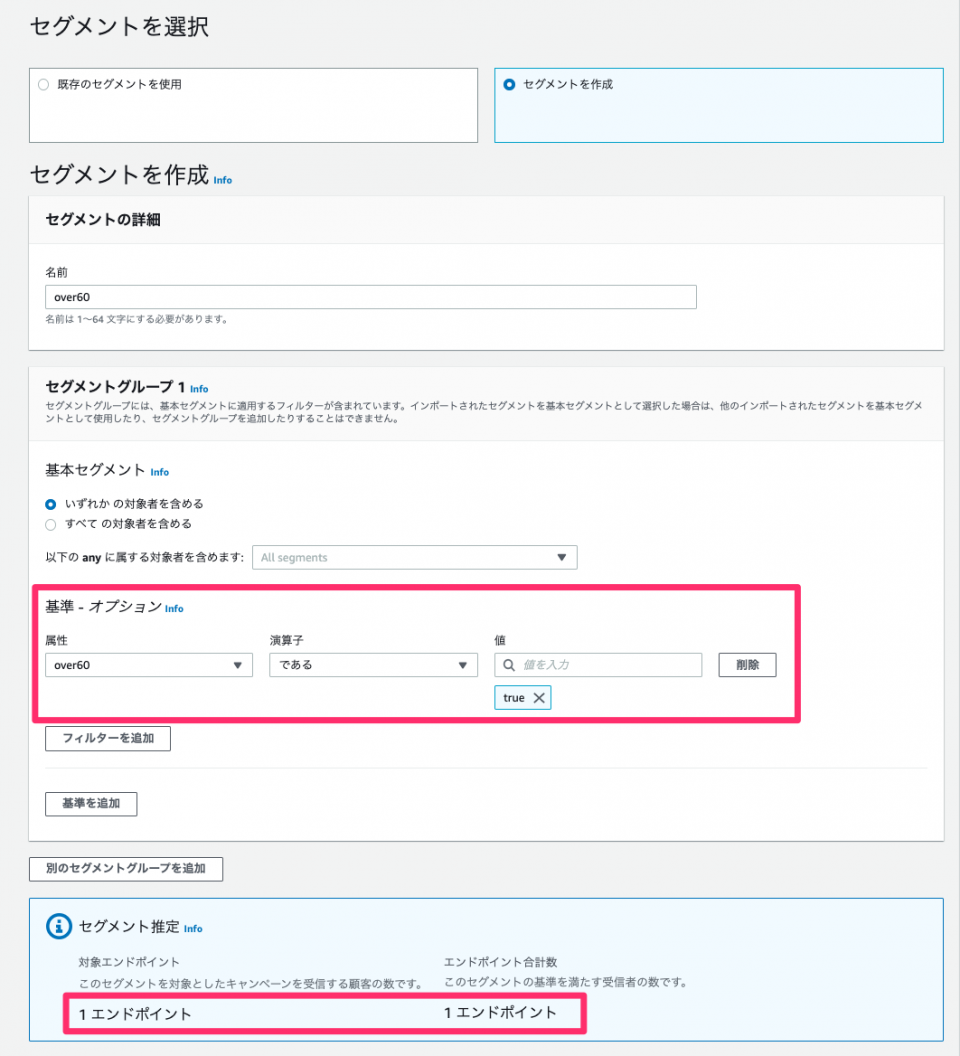The width and height of the screenshot is (960, 1056).
Task: Click 基準を追加 to add criteria
Action: 91,803
